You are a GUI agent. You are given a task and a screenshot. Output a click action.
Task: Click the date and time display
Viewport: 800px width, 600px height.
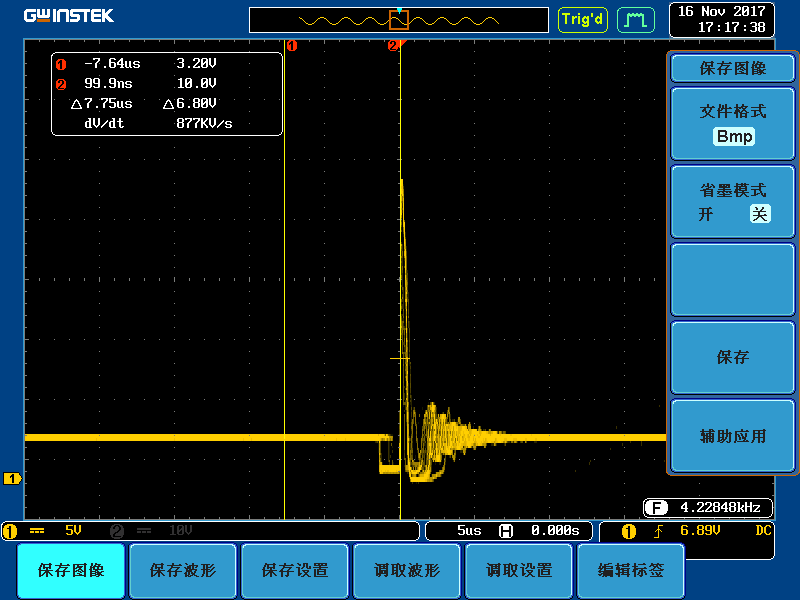(722, 19)
